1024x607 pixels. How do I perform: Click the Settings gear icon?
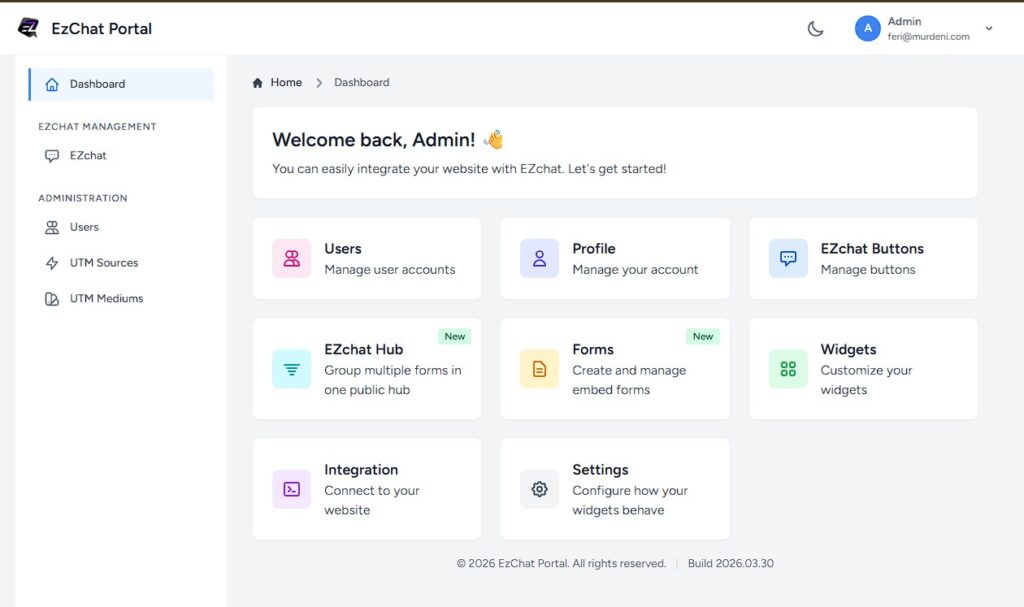point(539,489)
